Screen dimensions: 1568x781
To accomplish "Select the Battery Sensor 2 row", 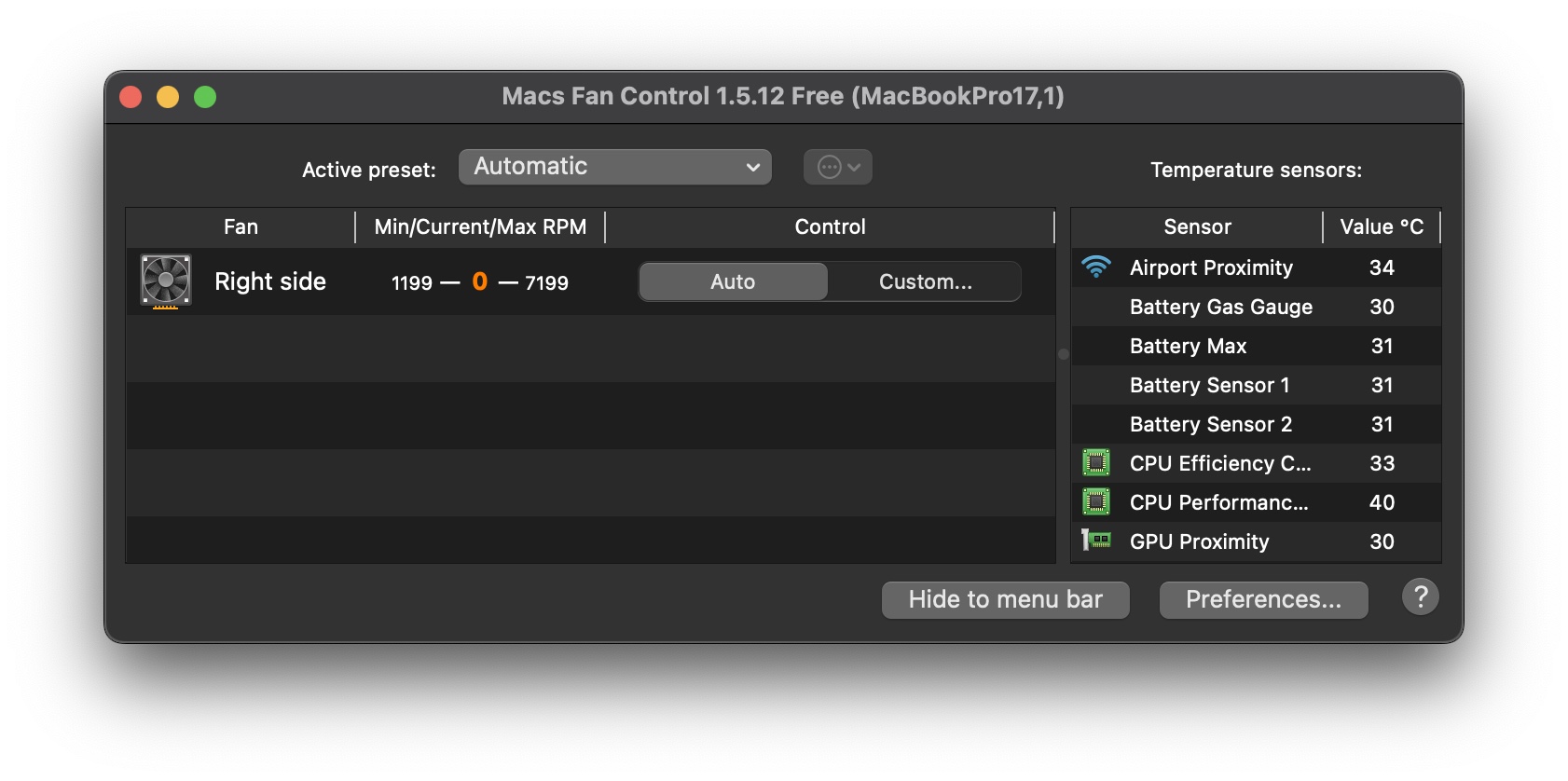I will coord(1256,424).
